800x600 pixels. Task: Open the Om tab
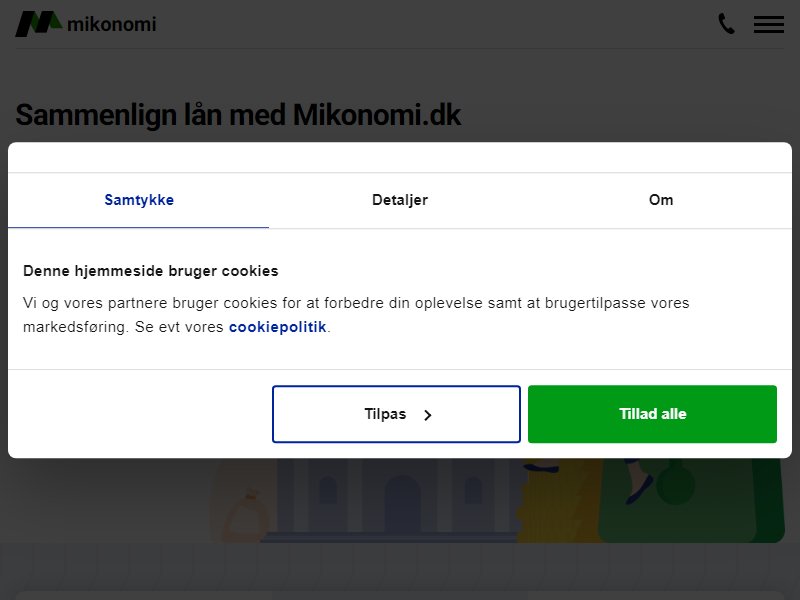(661, 200)
